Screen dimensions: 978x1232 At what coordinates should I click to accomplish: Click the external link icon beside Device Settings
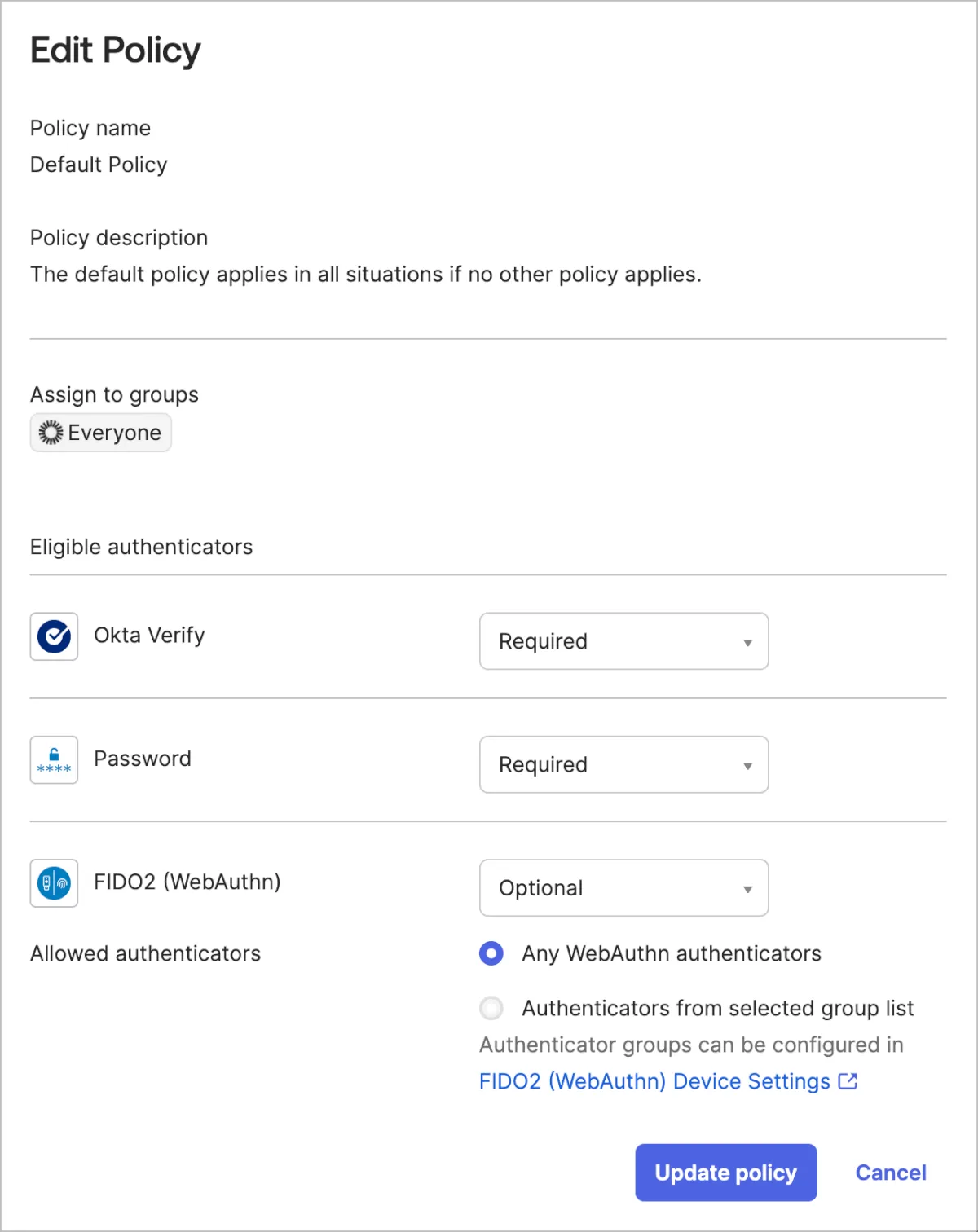click(x=848, y=1081)
